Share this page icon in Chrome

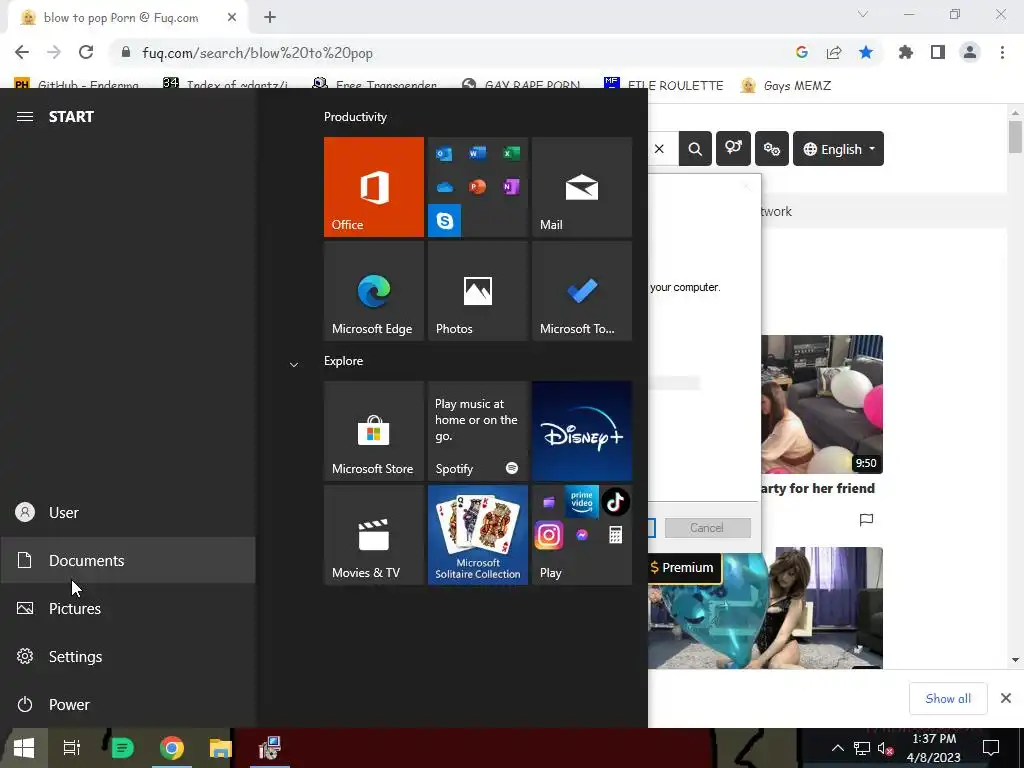click(834, 52)
